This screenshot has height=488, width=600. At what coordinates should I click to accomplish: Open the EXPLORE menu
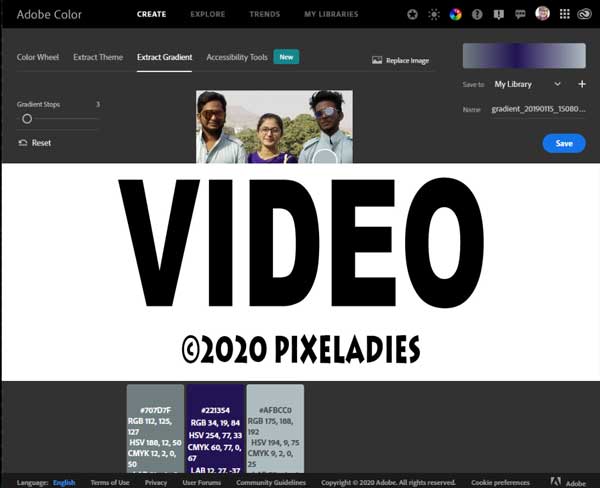point(208,14)
